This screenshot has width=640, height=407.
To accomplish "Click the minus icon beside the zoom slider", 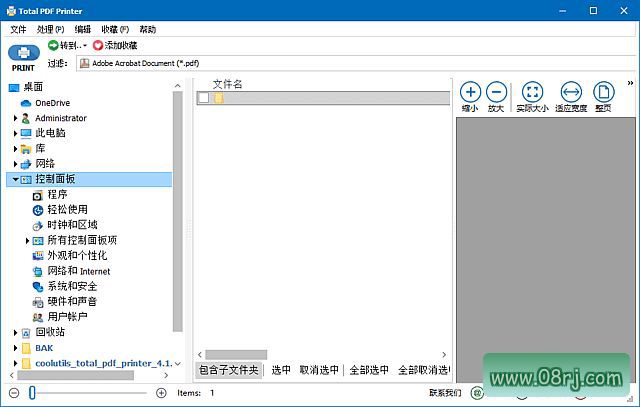I will pyautogui.click(x=14, y=393).
